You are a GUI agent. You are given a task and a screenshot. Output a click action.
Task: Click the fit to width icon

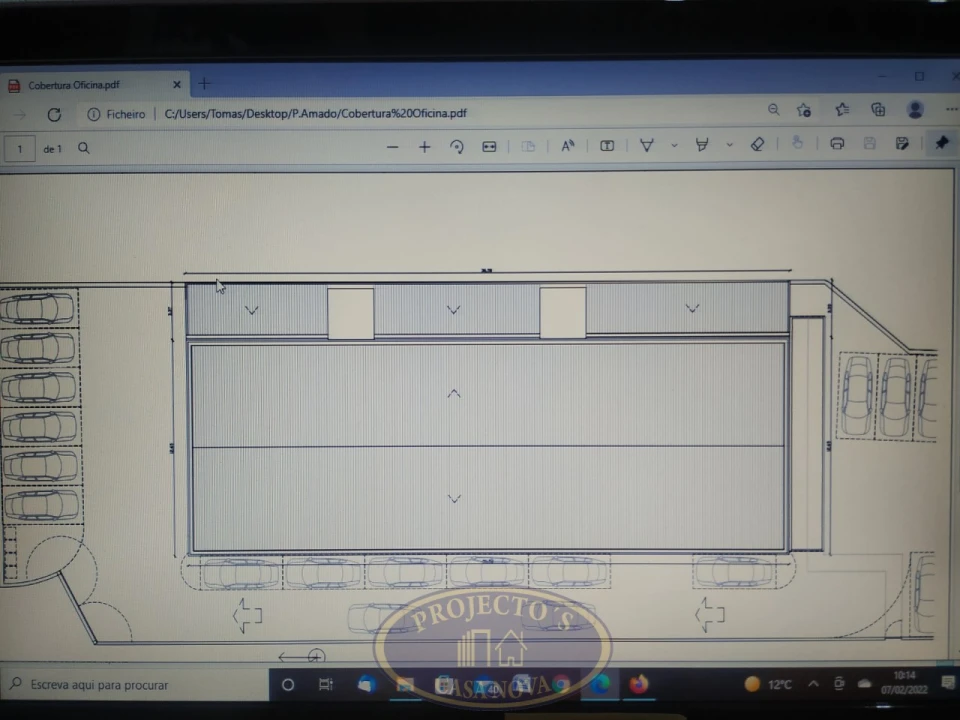[x=489, y=147]
